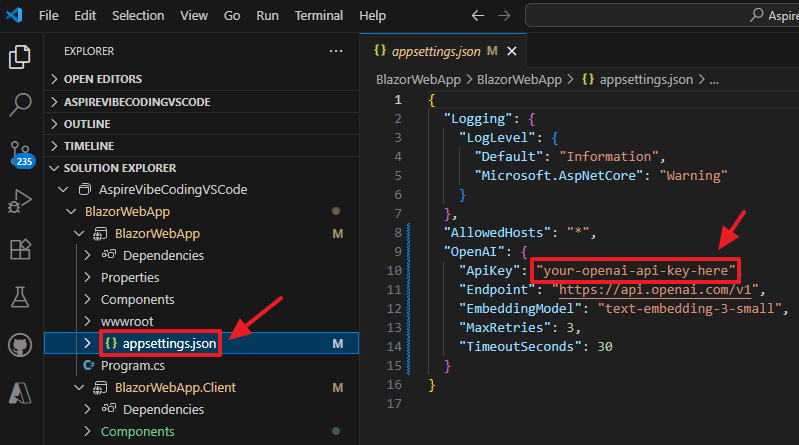
Task: Click the Program.cs C# file icon
Action: (89, 365)
